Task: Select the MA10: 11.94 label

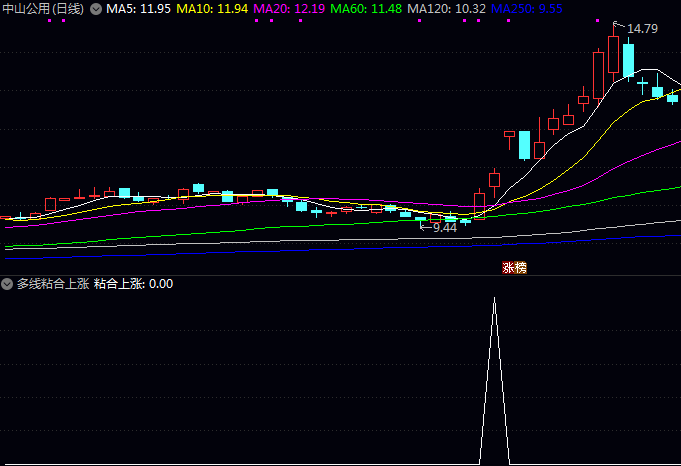Action: click(212, 9)
